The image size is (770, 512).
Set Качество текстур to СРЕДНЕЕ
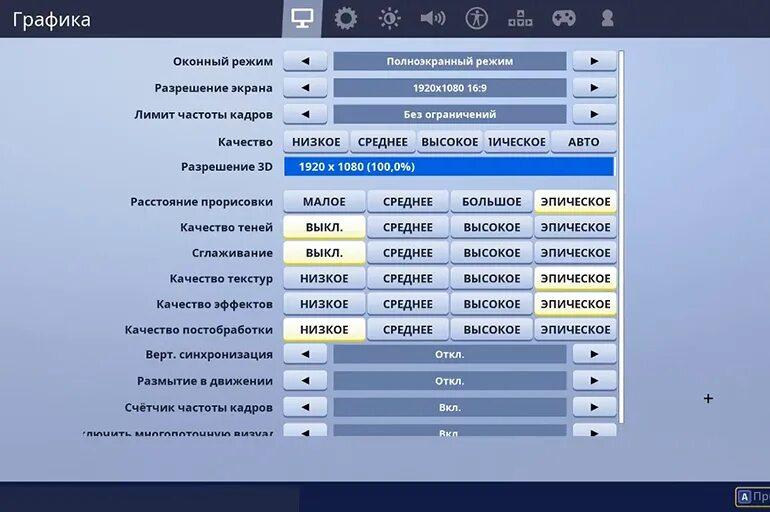[x=408, y=278]
